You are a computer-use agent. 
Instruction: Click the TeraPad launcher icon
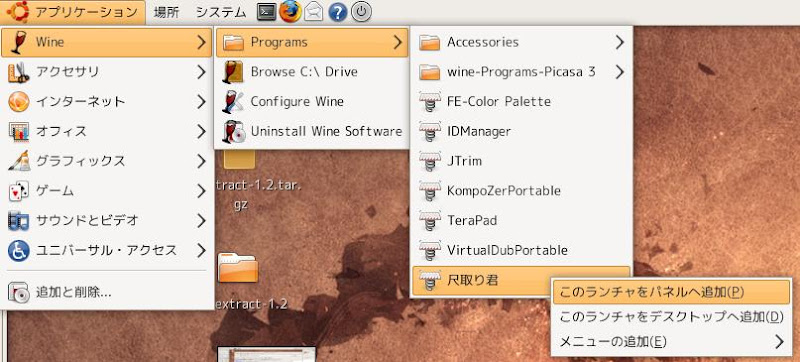(430, 221)
